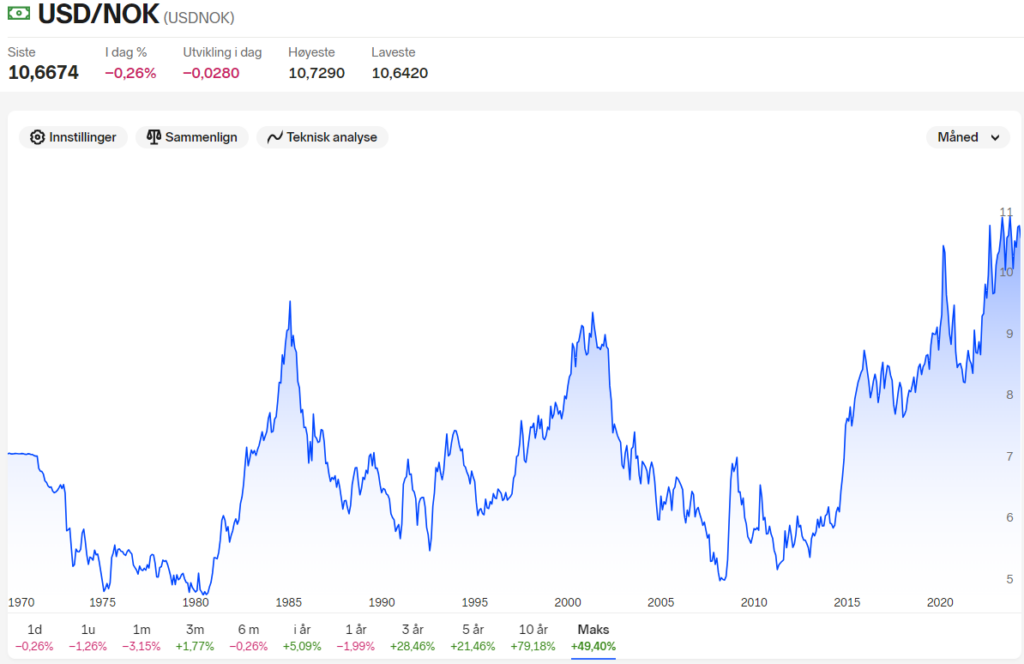Image resolution: width=1024 pixels, height=664 pixels.
Task: Select the 1d time range tab
Action: pyautogui.click(x=34, y=637)
